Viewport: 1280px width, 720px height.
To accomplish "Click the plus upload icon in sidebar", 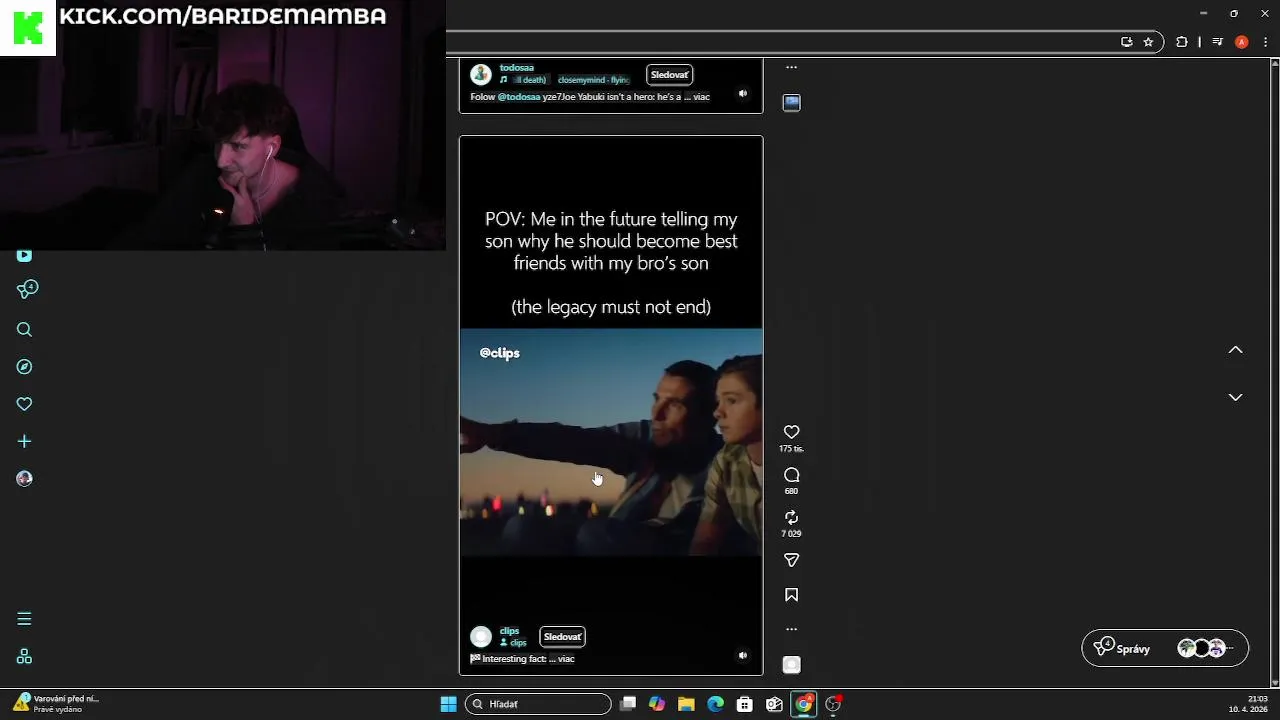I will click(24, 441).
